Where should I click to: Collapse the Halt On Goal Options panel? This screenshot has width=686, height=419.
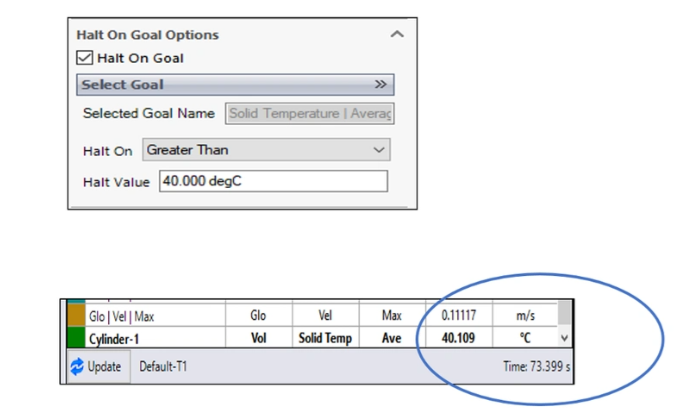[x=397, y=35]
